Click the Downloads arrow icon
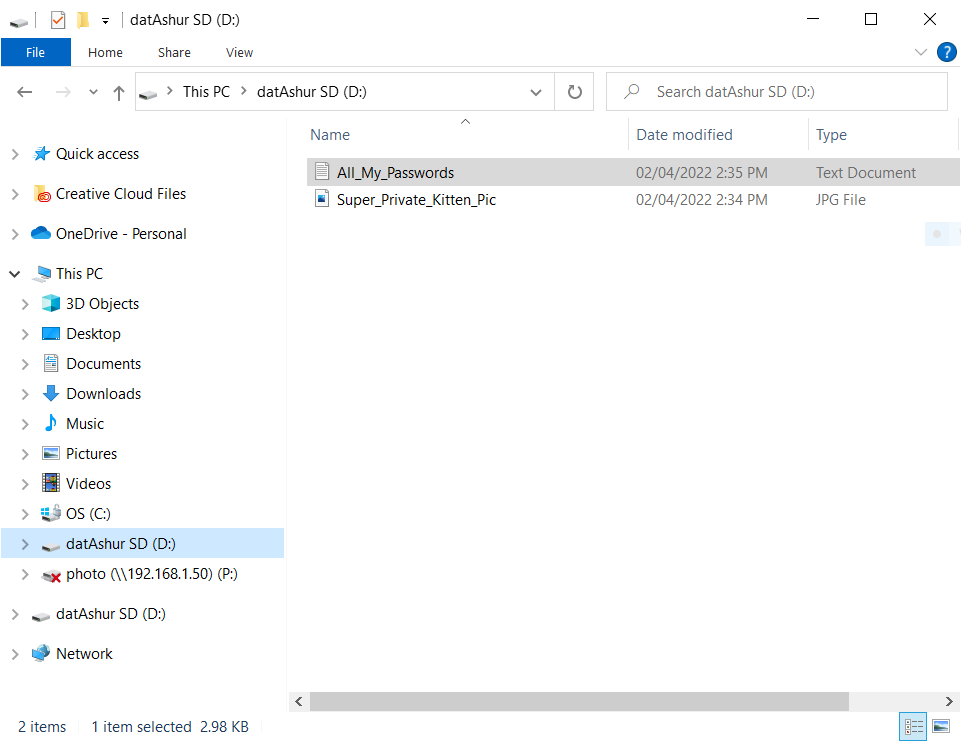 51,393
